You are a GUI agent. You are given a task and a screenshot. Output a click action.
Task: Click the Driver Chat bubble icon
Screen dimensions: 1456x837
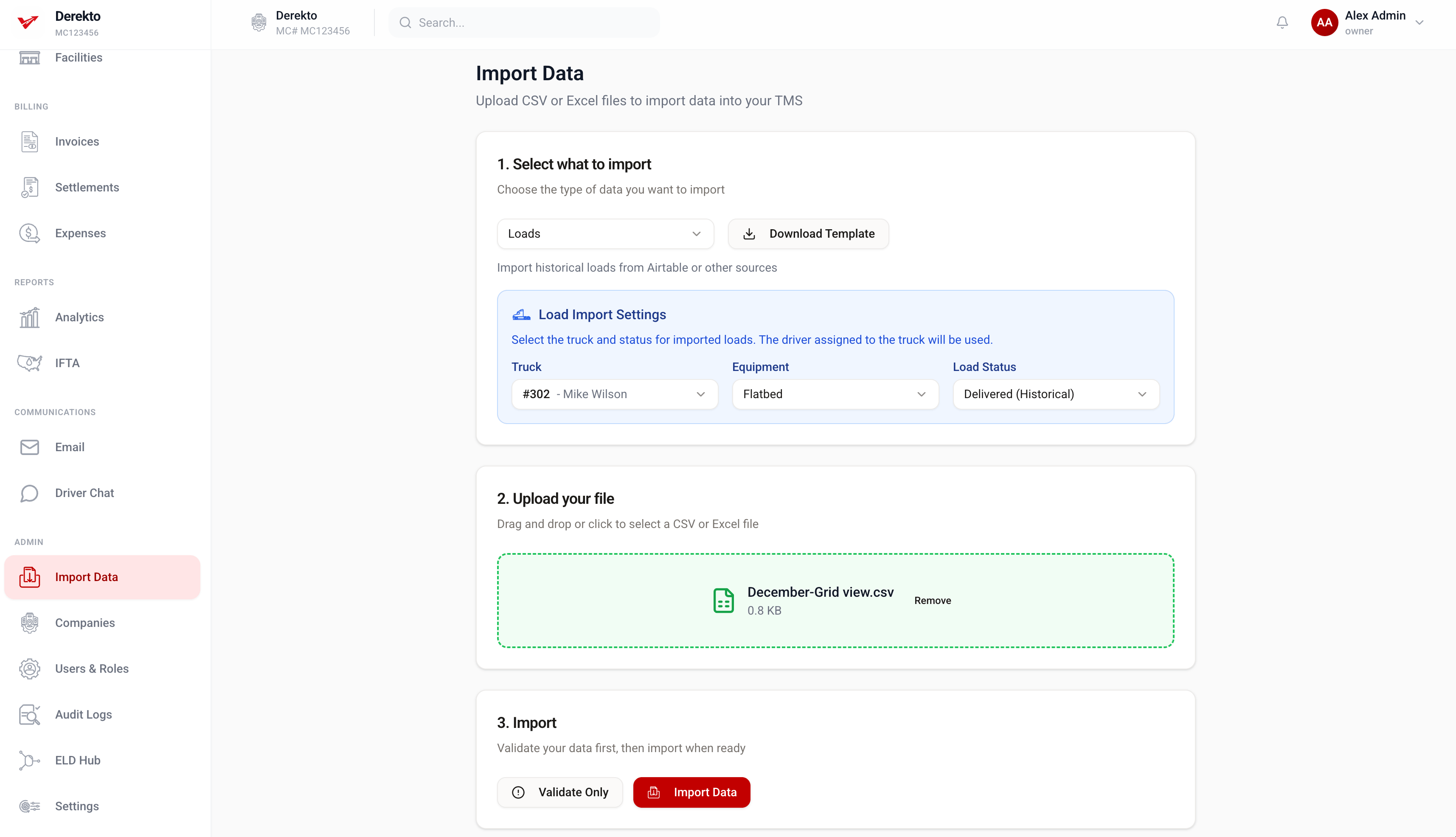(x=29, y=493)
